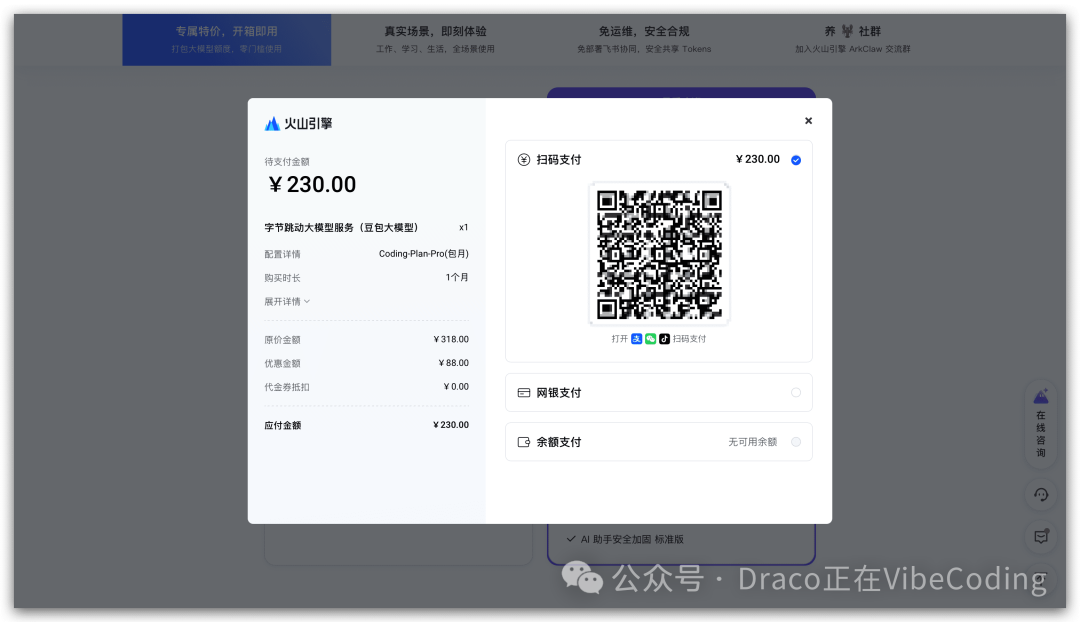Click the yen icon beside 扫码支付
The width and height of the screenshot is (1080, 622).
coord(523,160)
